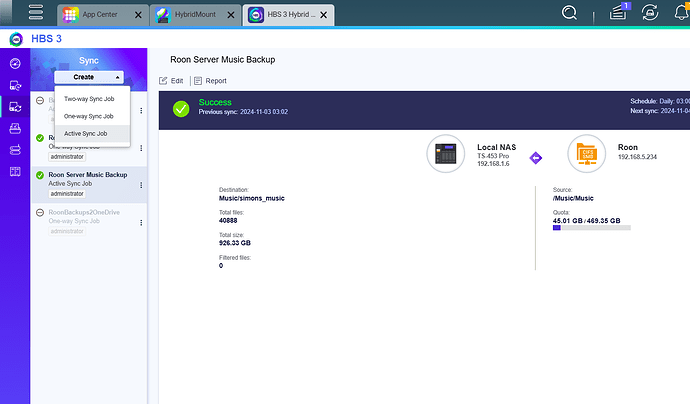Click the Roon server label

pyautogui.click(x=628, y=147)
